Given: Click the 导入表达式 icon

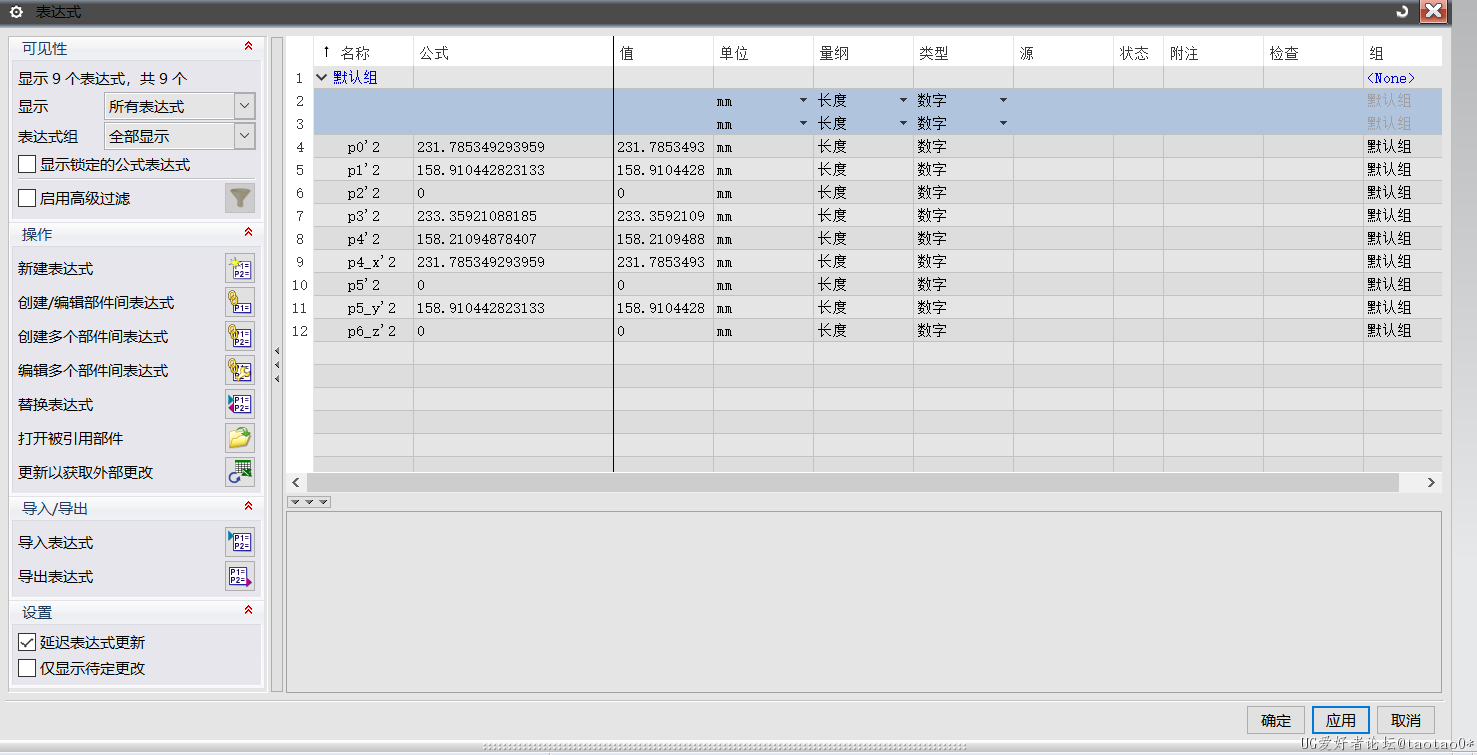Looking at the screenshot, I should pos(240,542).
